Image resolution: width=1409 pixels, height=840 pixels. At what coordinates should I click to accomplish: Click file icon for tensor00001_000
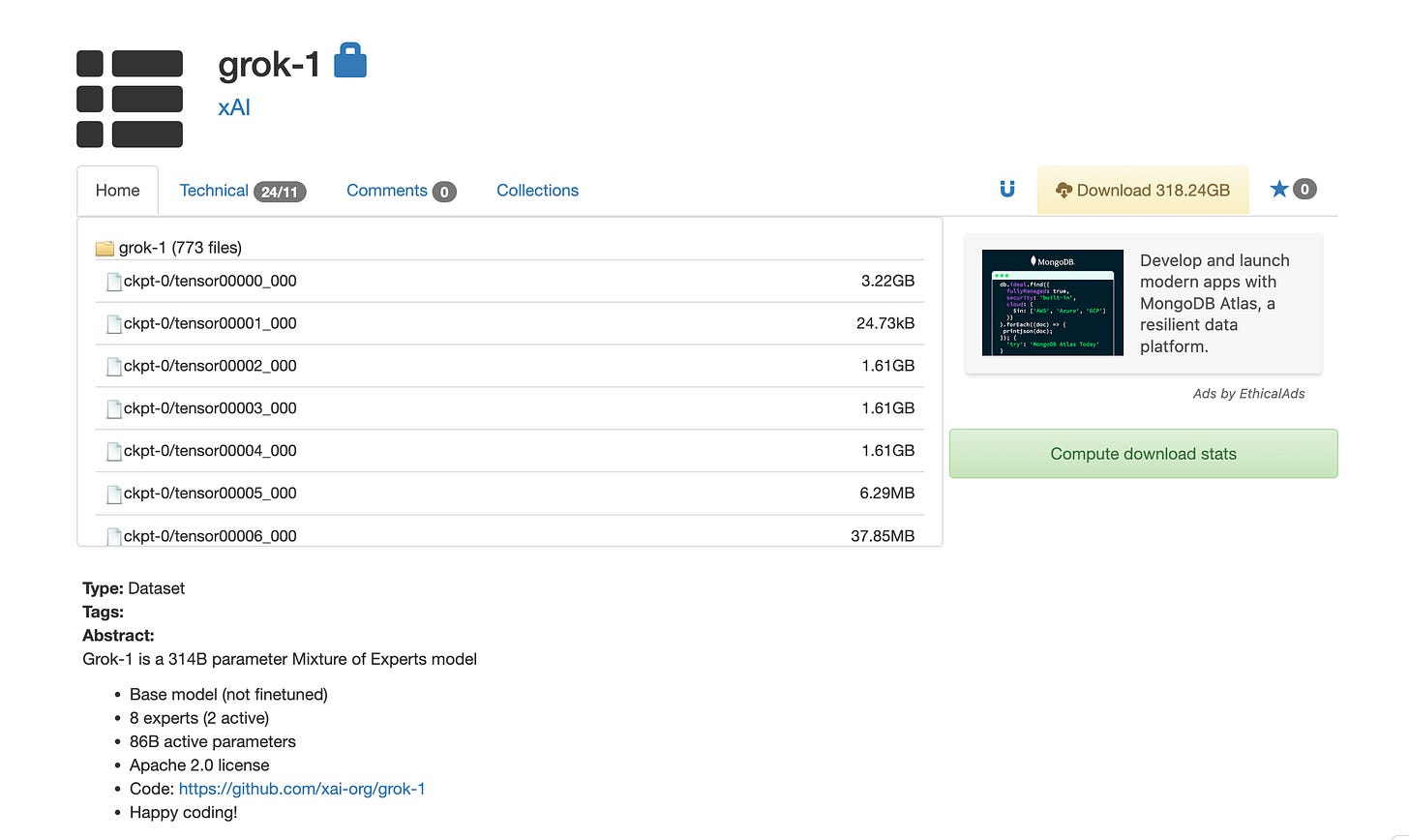click(x=114, y=324)
